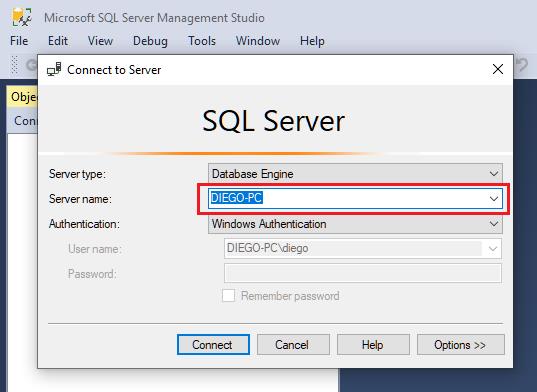The image size is (537, 392).
Task: Open the Debug menu
Action: [x=150, y=41]
